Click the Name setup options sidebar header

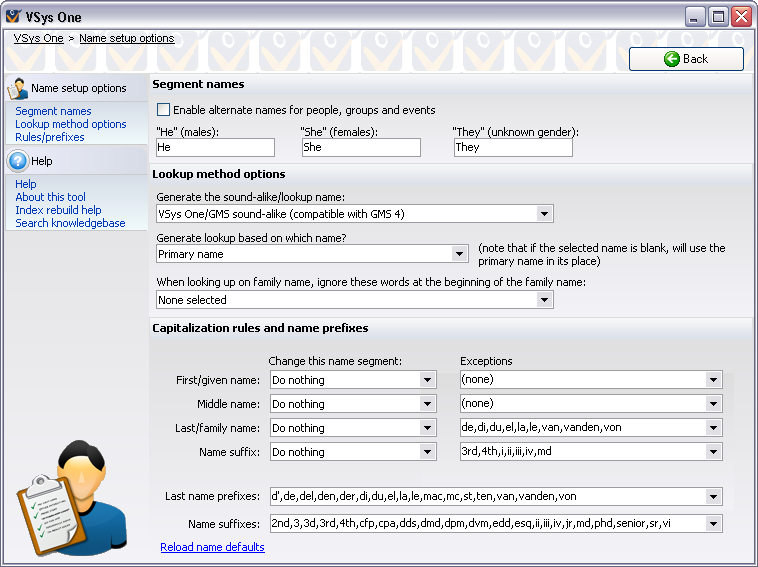(x=76, y=88)
